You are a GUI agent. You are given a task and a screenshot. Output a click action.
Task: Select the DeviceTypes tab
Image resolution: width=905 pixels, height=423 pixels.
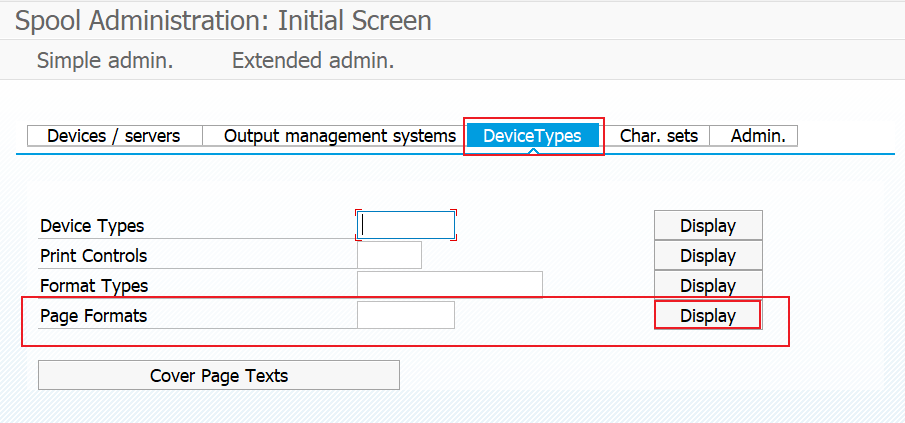[x=532, y=136]
